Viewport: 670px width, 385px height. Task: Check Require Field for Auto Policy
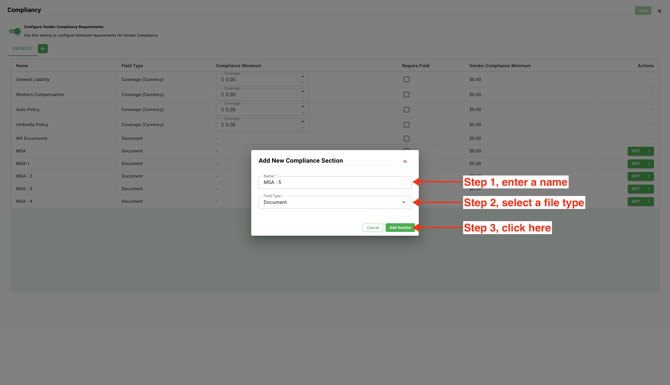pyautogui.click(x=406, y=110)
